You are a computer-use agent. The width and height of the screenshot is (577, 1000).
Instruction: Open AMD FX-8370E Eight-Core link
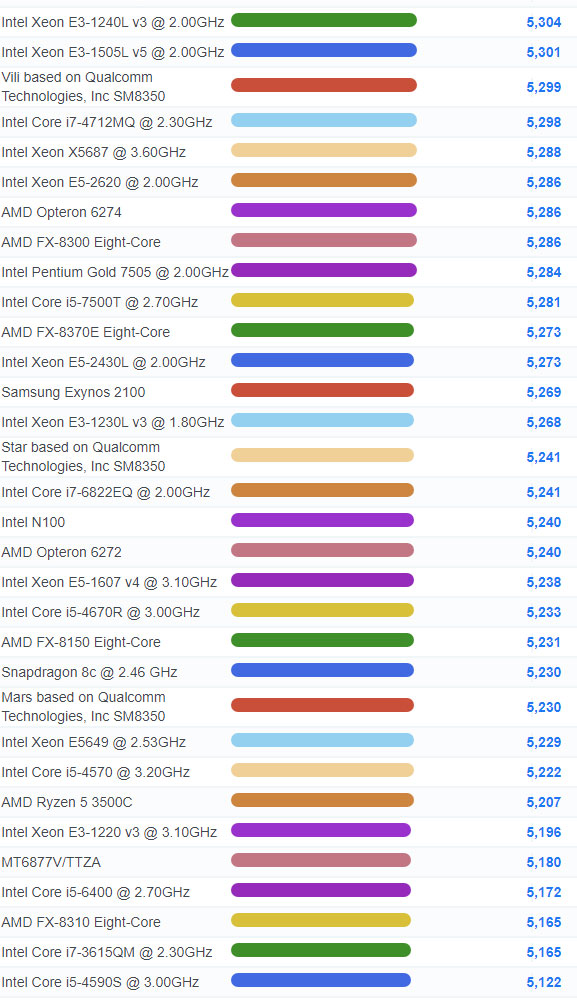click(86, 332)
